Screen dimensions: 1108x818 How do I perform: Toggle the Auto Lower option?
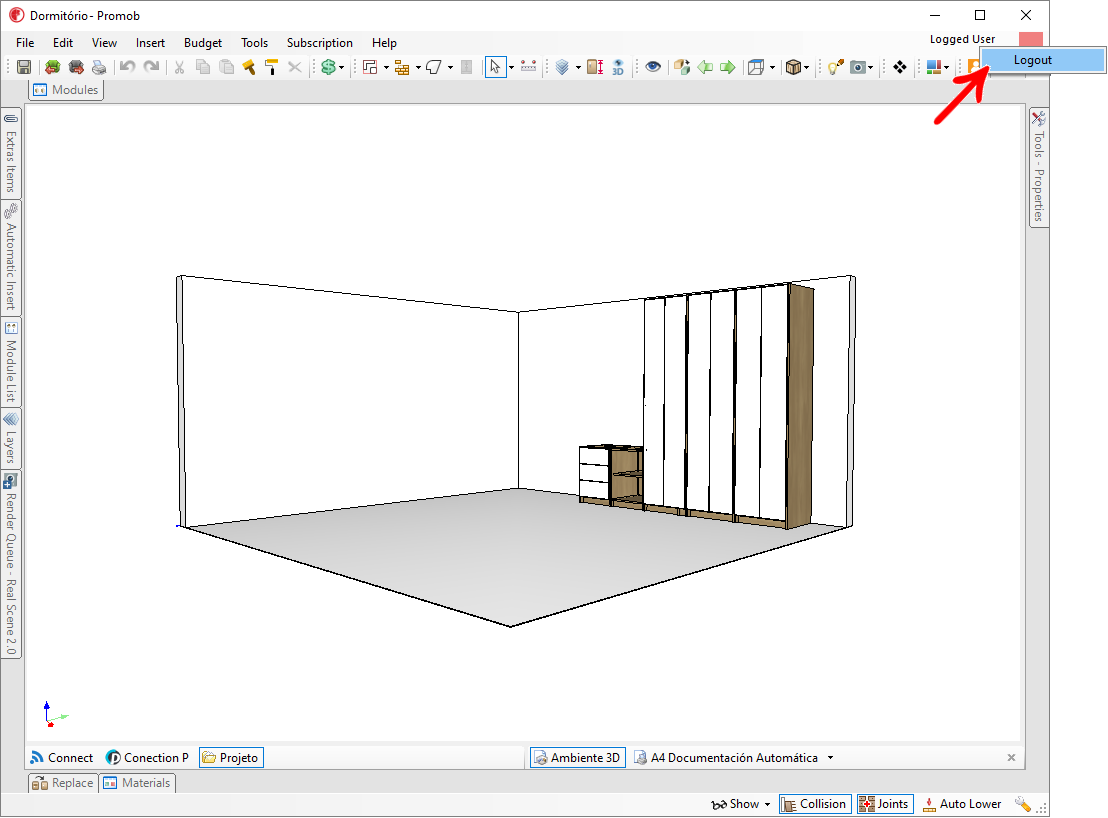click(x=962, y=804)
